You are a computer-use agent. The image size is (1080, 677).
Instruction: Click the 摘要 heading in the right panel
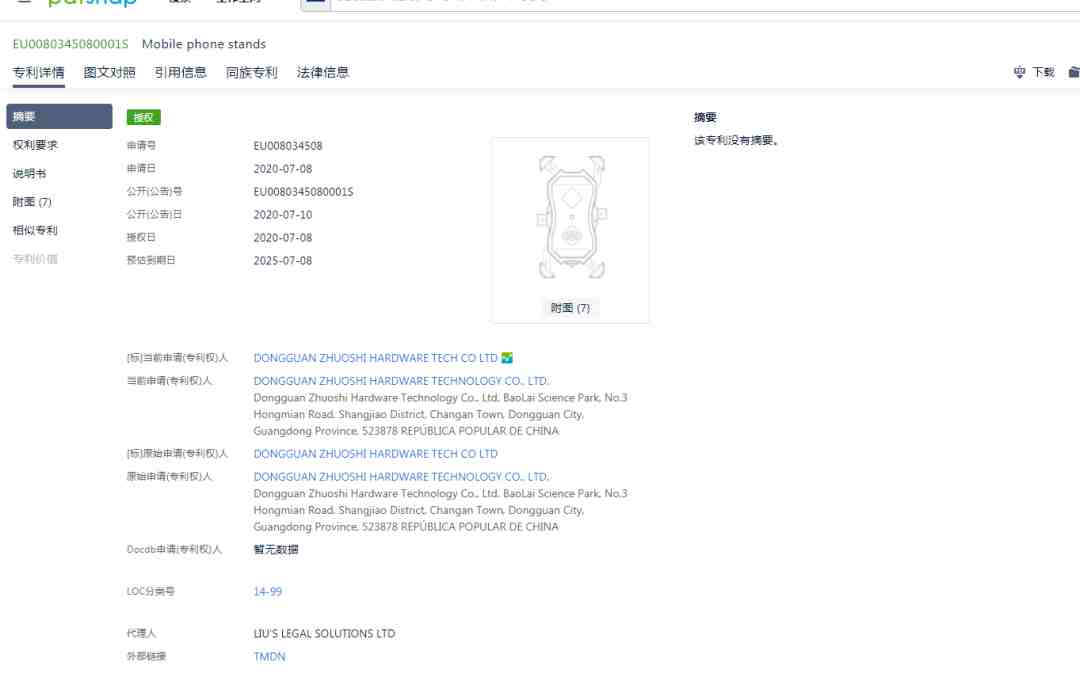pyautogui.click(x=705, y=117)
